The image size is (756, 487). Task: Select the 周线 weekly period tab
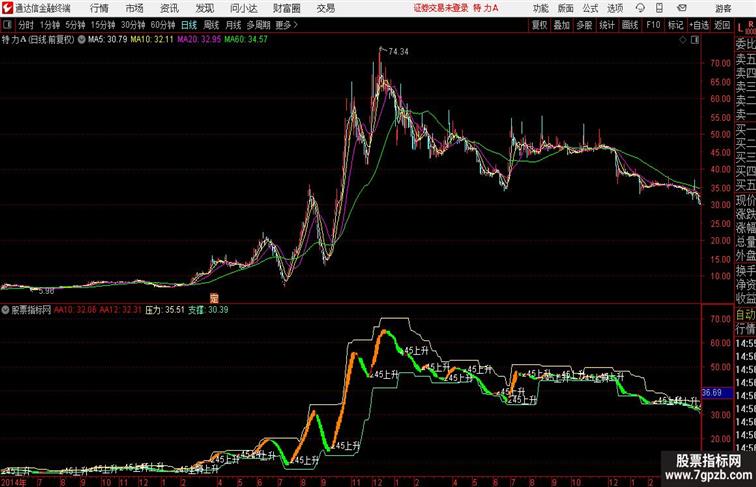click(x=211, y=25)
